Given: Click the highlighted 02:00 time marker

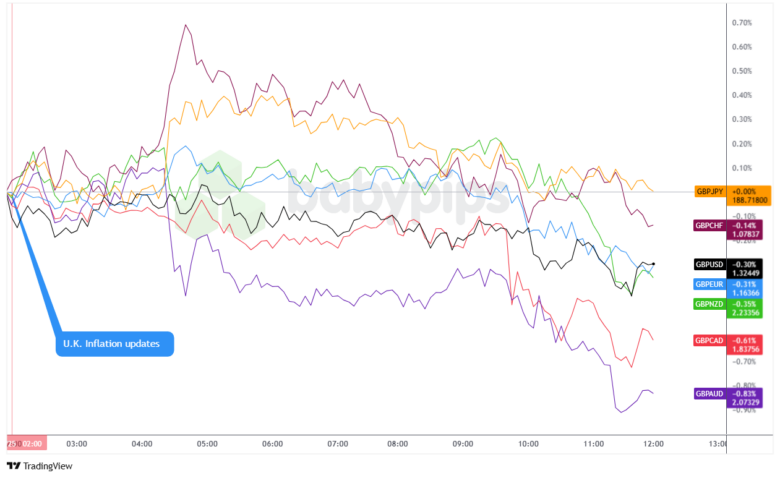Looking at the screenshot, I should 24,443.
